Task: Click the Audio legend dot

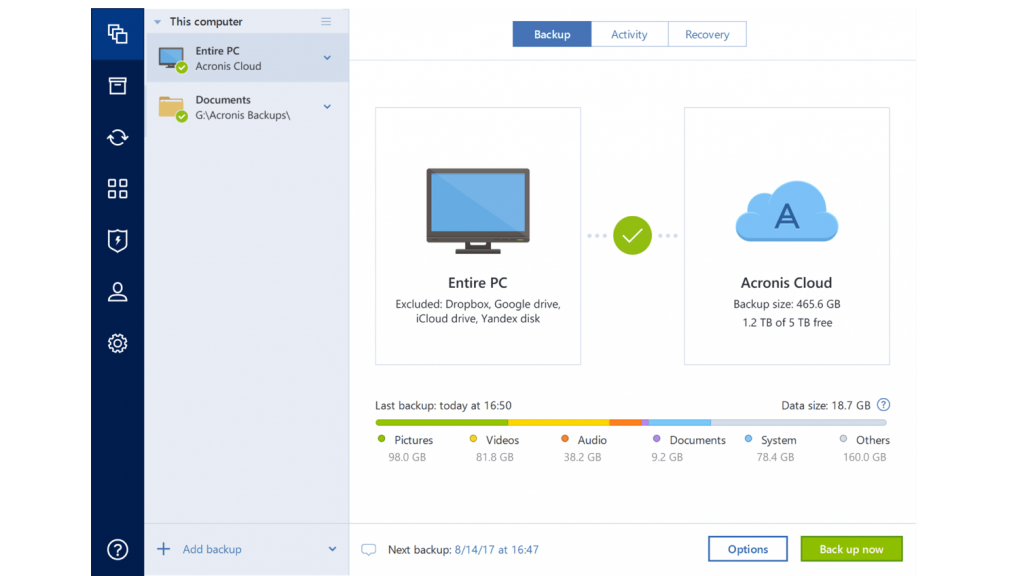Action: (565, 439)
